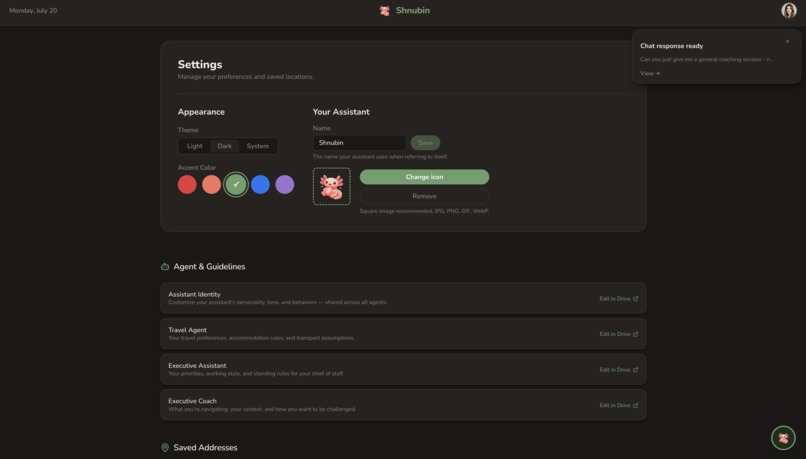Viewport: 806px width, 459px height.
Task: Choose the purple accent color
Action: coord(285,185)
